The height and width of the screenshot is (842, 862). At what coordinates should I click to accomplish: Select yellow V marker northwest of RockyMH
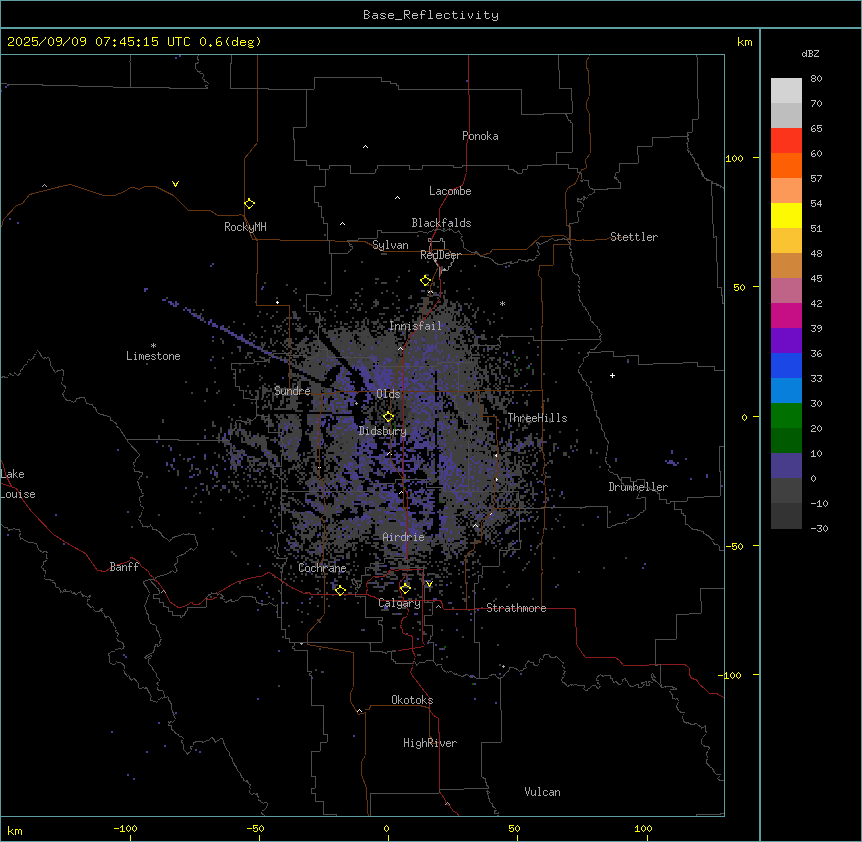point(175,184)
